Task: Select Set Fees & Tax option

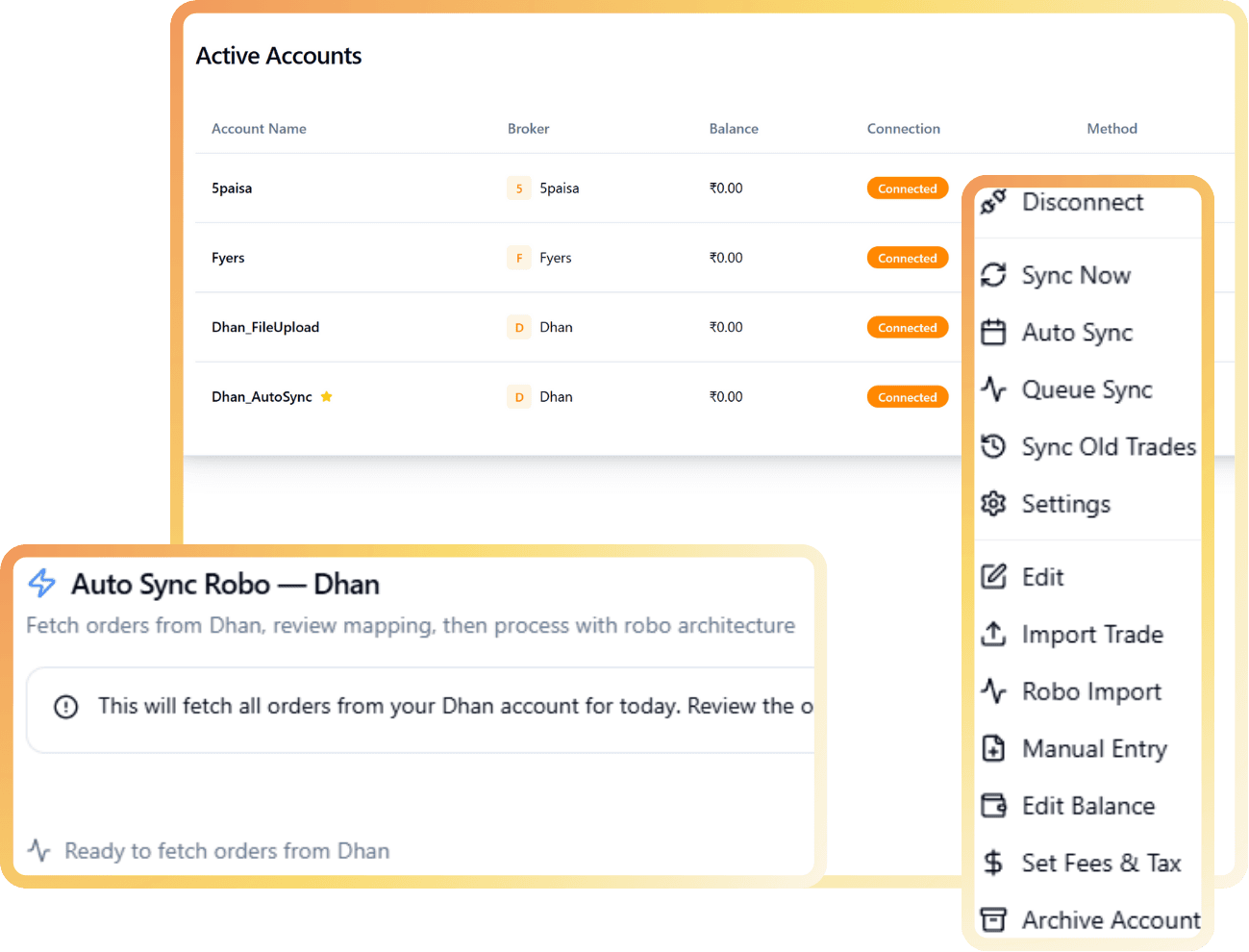Action: tap(1101, 864)
